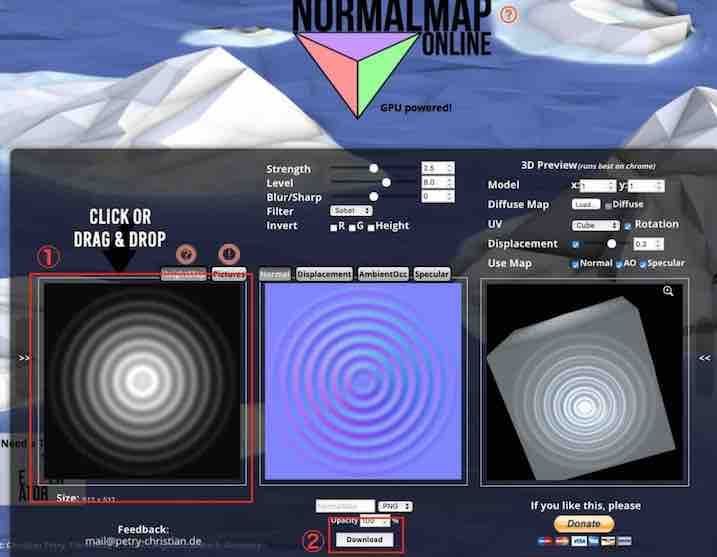The width and height of the screenshot is (717, 557).
Task: Toggle the Rotation checkbox
Action: (x=628, y=226)
